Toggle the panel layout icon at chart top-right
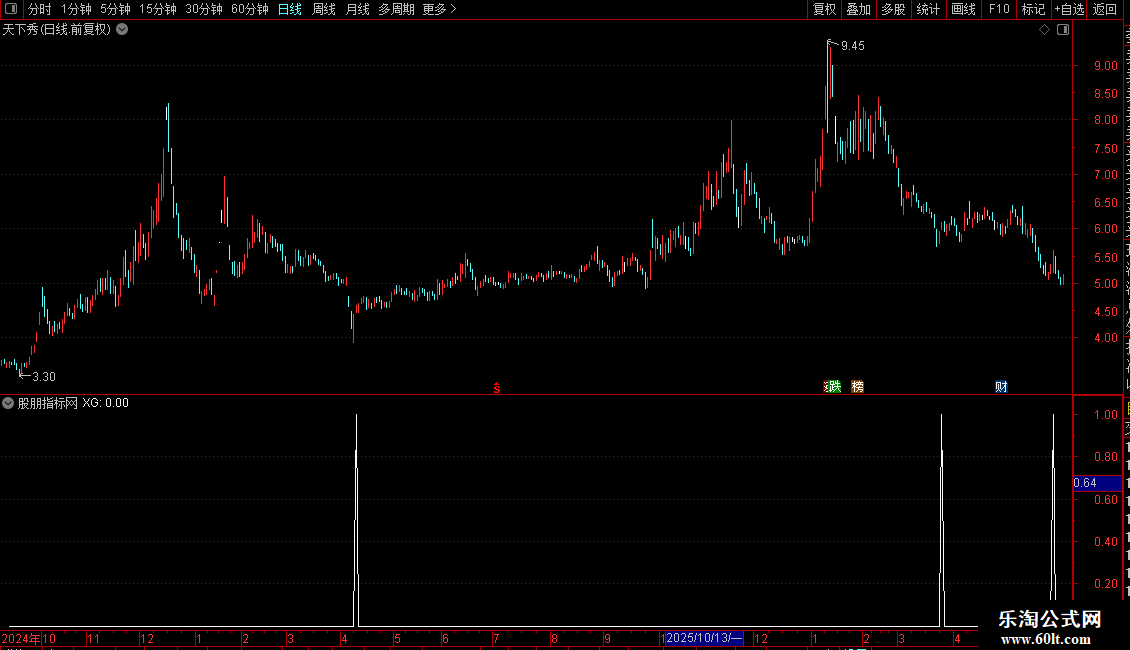 coord(1063,30)
